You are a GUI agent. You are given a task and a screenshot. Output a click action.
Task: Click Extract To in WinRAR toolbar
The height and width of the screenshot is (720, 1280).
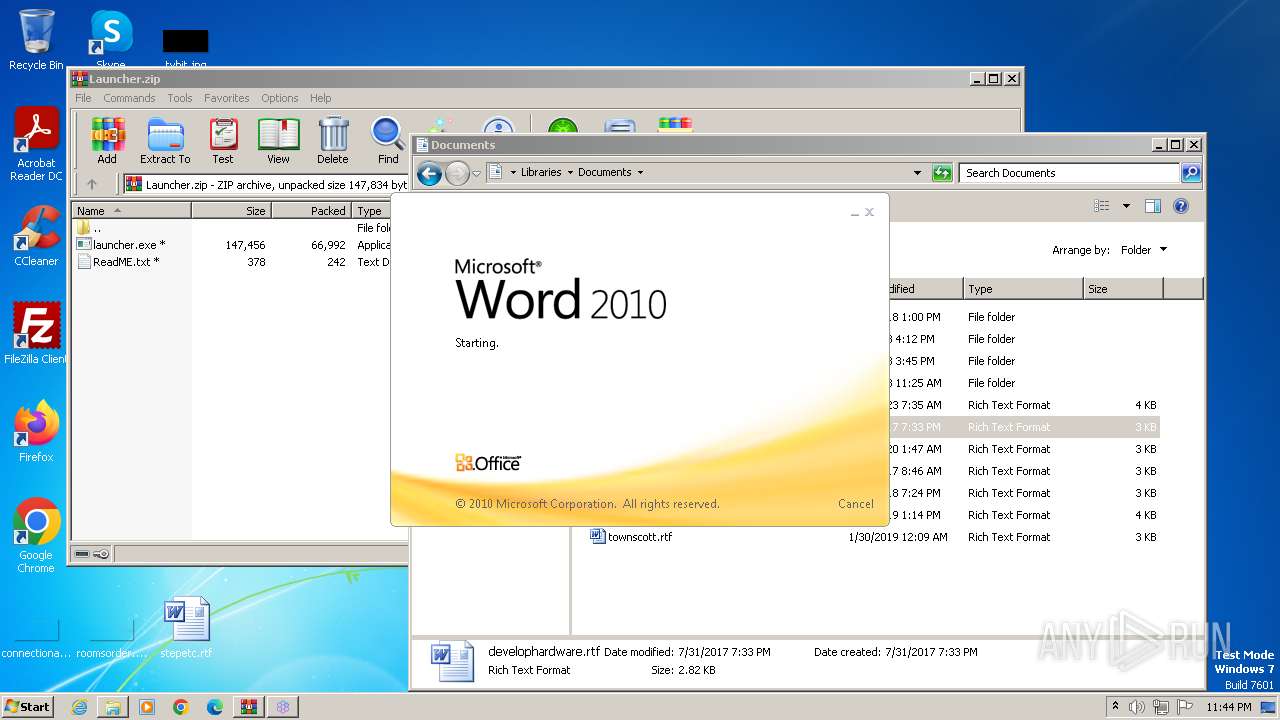pyautogui.click(x=165, y=140)
